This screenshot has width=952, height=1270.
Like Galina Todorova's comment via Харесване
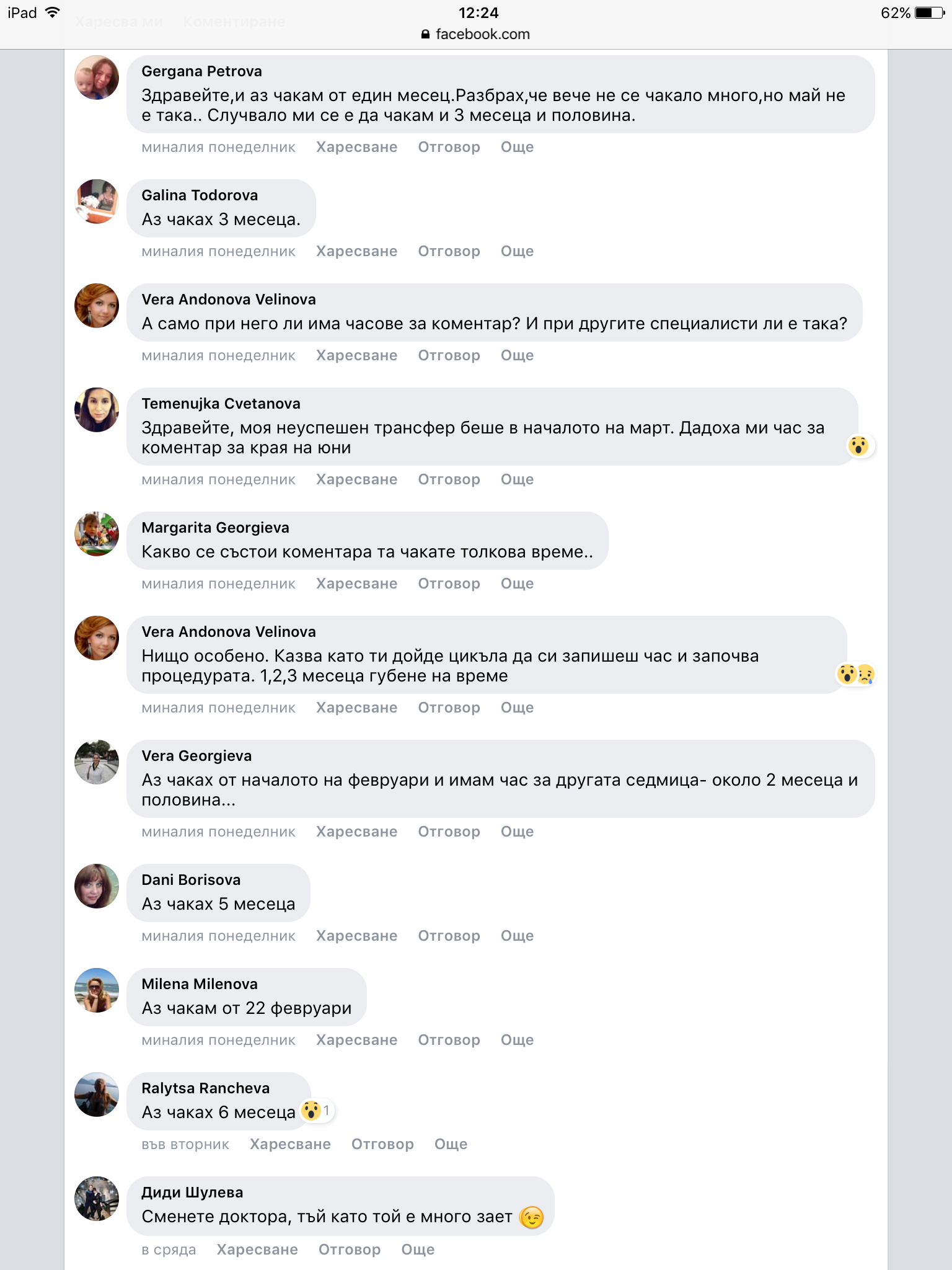356,251
